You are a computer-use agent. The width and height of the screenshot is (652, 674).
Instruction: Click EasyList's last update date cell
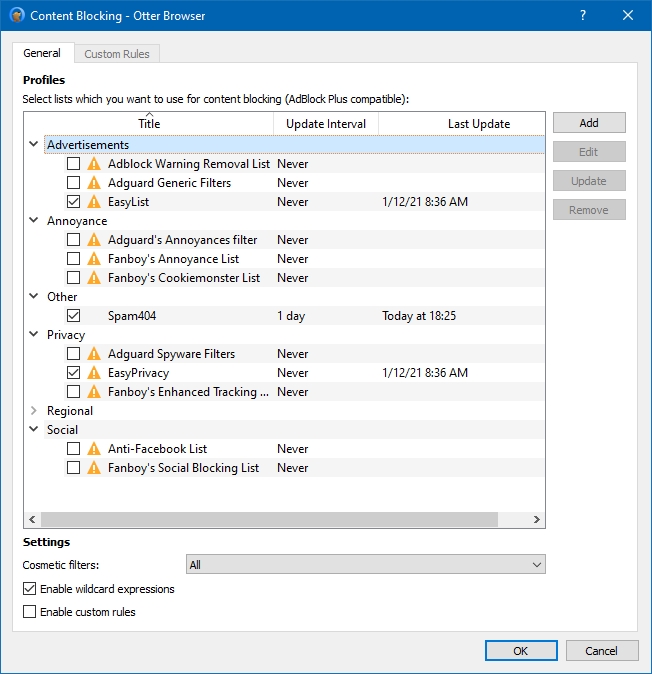pos(425,202)
